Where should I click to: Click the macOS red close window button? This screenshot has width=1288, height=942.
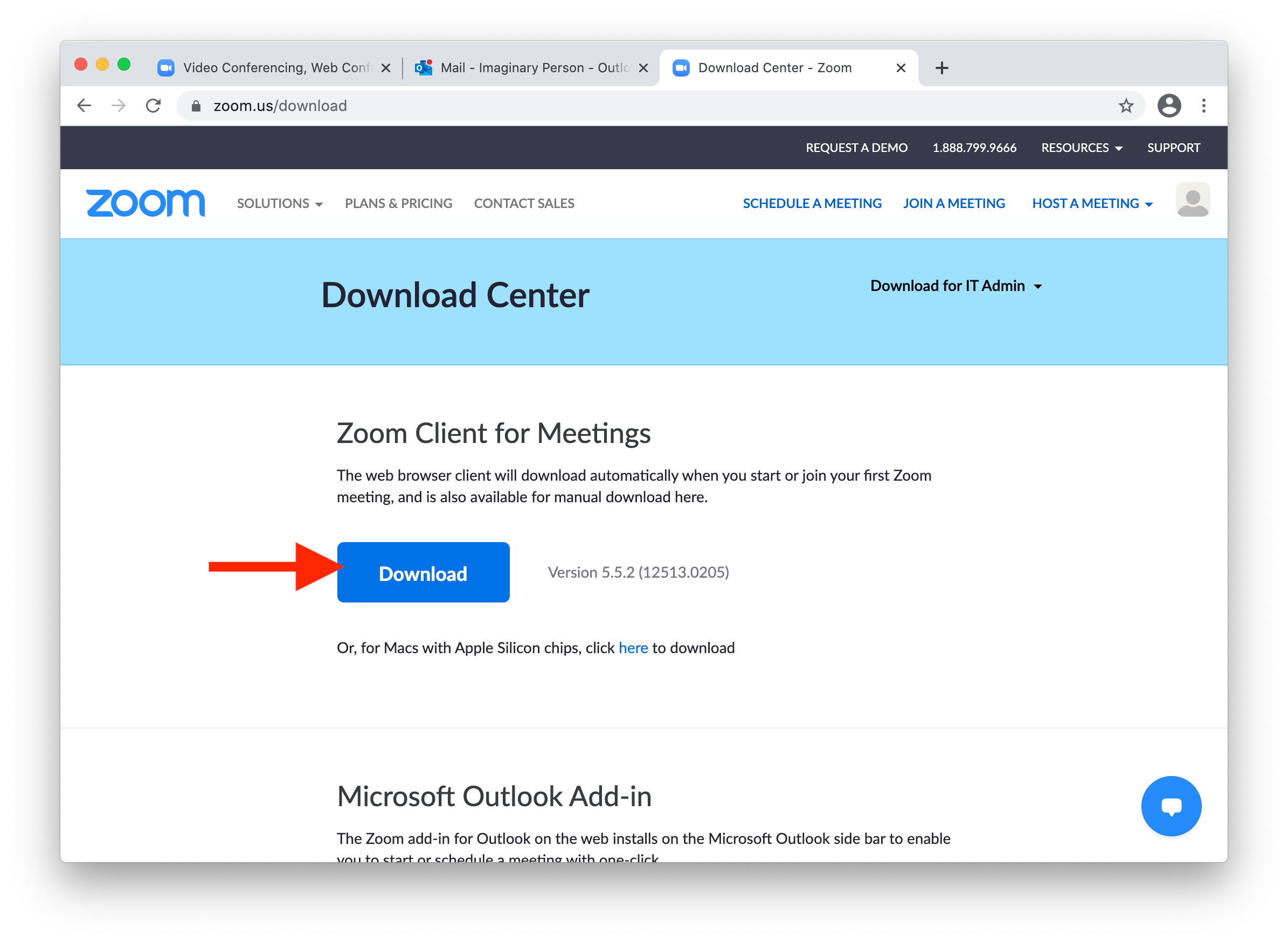click(81, 65)
